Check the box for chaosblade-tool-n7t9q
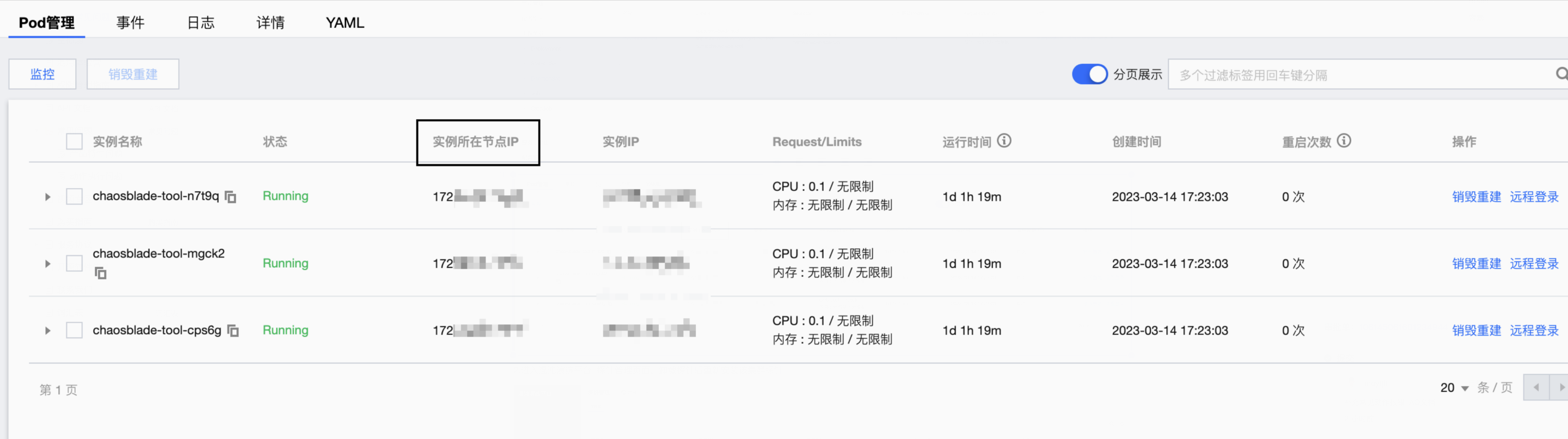1568x439 pixels. (74, 196)
